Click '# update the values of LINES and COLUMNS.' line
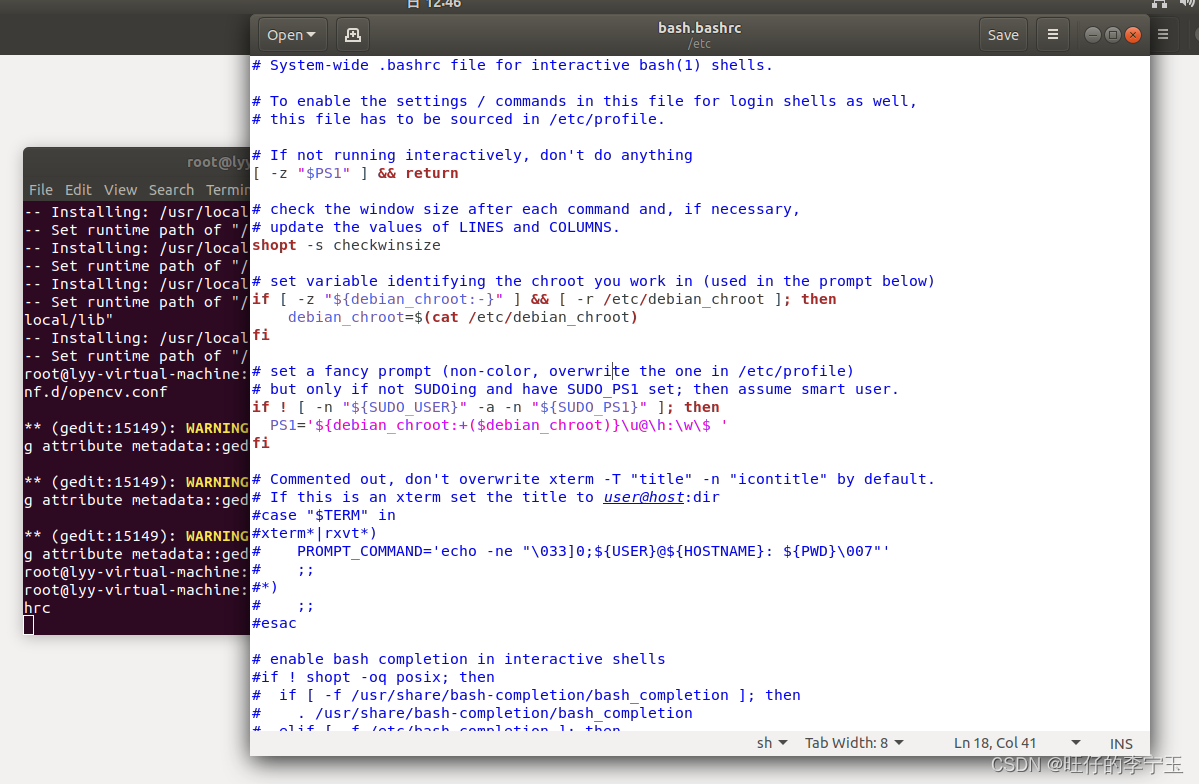Image resolution: width=1199 pixels, height=784 pixels. [436, 227]
